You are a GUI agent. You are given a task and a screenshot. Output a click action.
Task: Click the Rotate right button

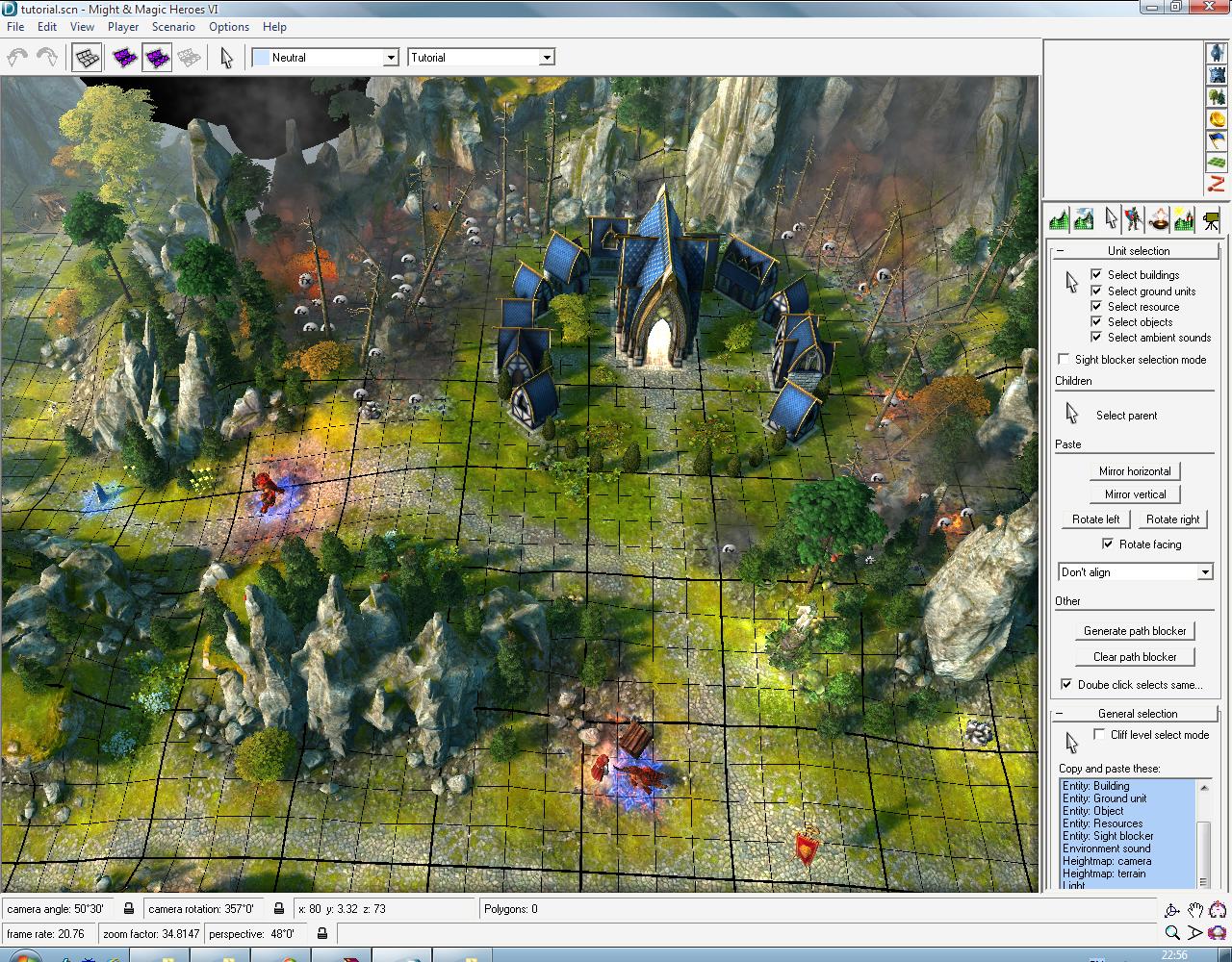[x=1173, y=519]
